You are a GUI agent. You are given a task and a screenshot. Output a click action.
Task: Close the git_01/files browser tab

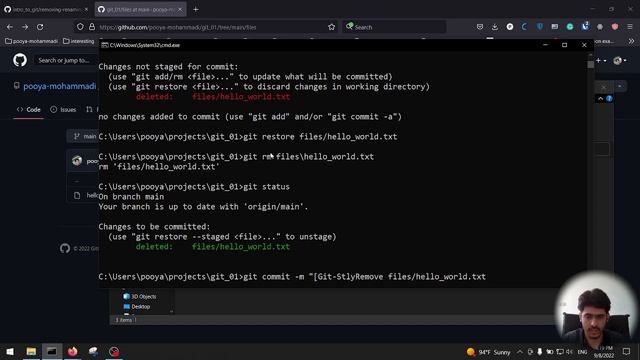point(180,9)
